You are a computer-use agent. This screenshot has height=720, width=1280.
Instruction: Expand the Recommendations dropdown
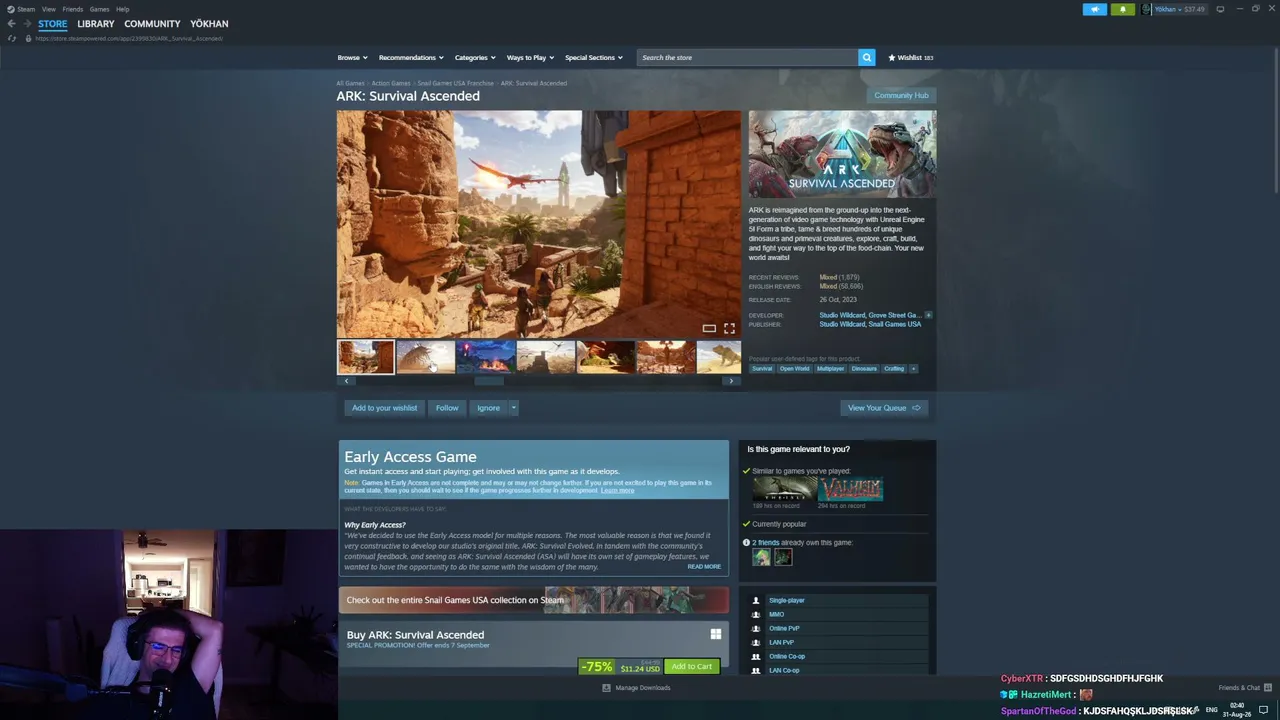click(x=411, y=58)
